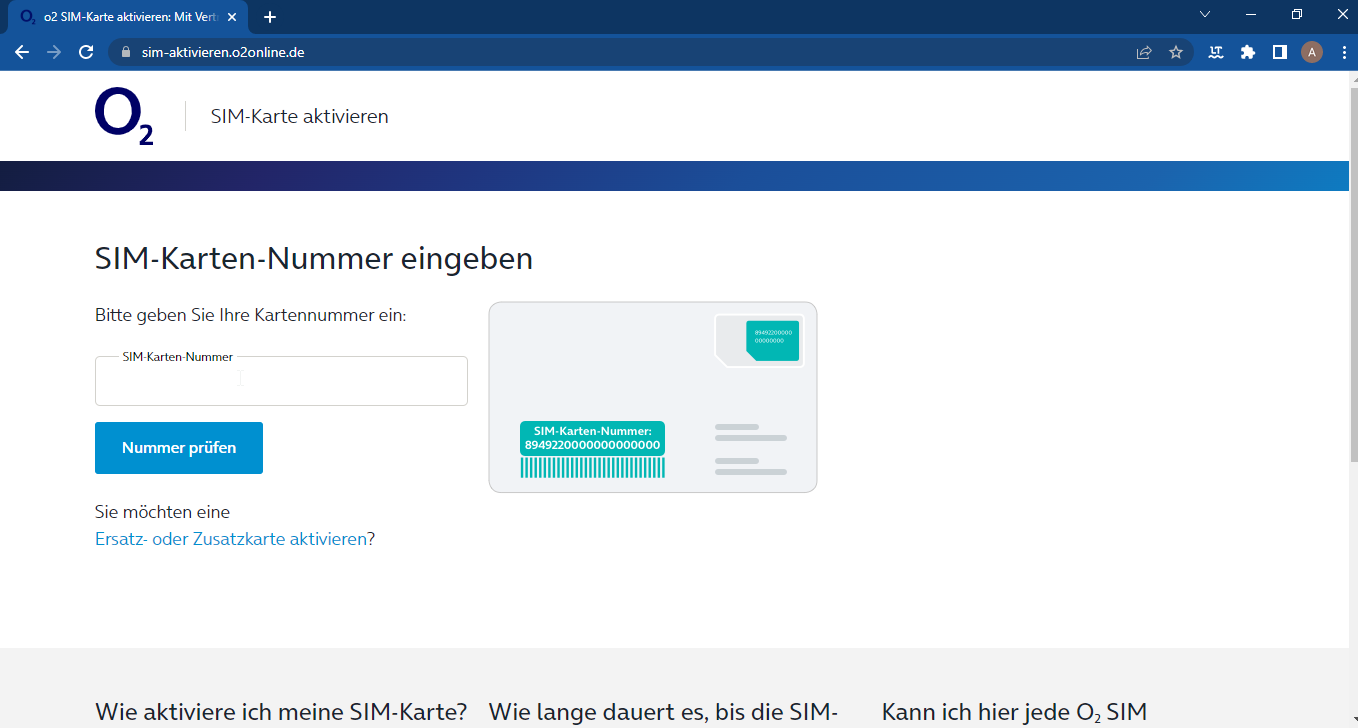Viewport: 1358px width, 728px height.
Task: Click the heading SIM-Karten-Nummer eingeben
Action: pyautogui.click(x=314, y=259)
